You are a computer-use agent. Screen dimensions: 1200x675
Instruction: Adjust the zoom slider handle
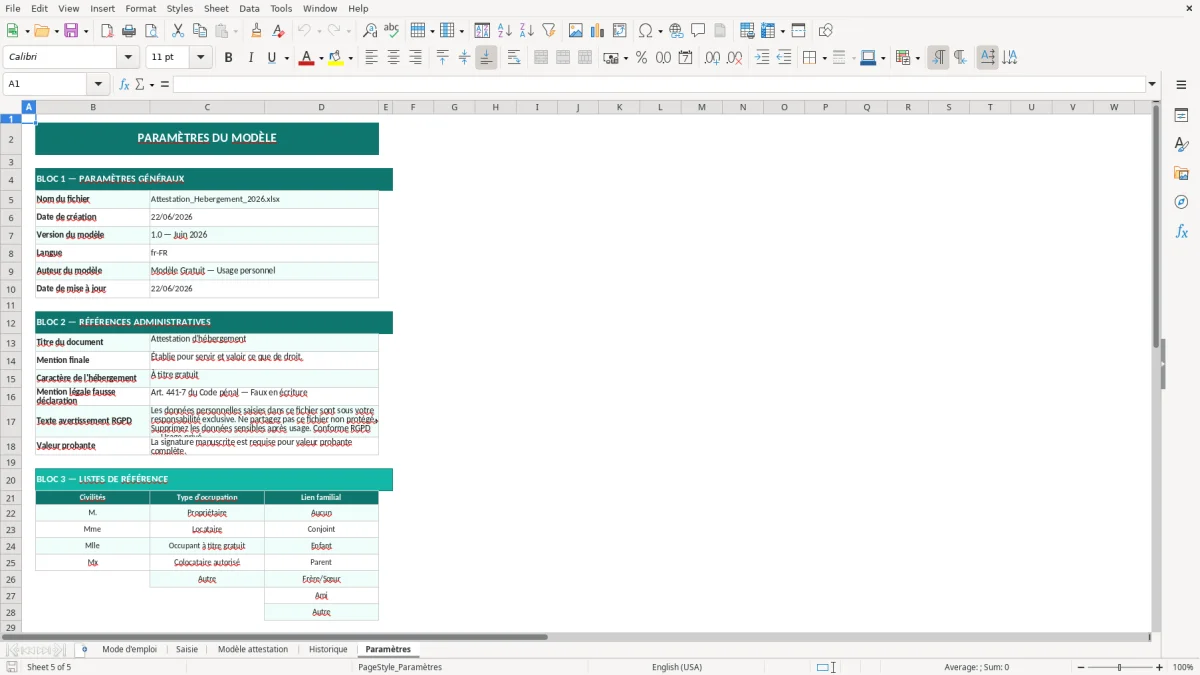pos(1119,667)
